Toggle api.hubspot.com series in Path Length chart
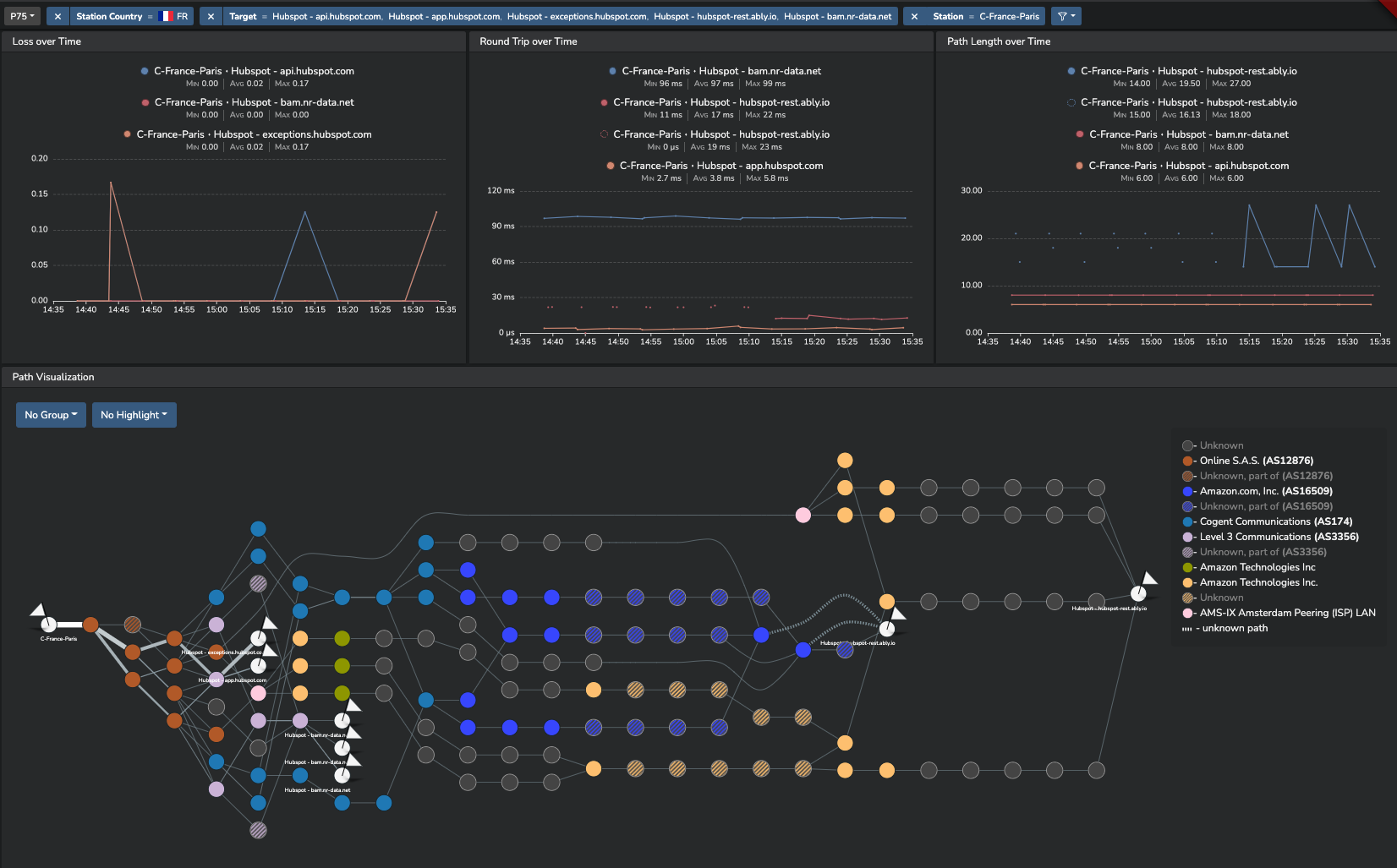 (1182, 166)
